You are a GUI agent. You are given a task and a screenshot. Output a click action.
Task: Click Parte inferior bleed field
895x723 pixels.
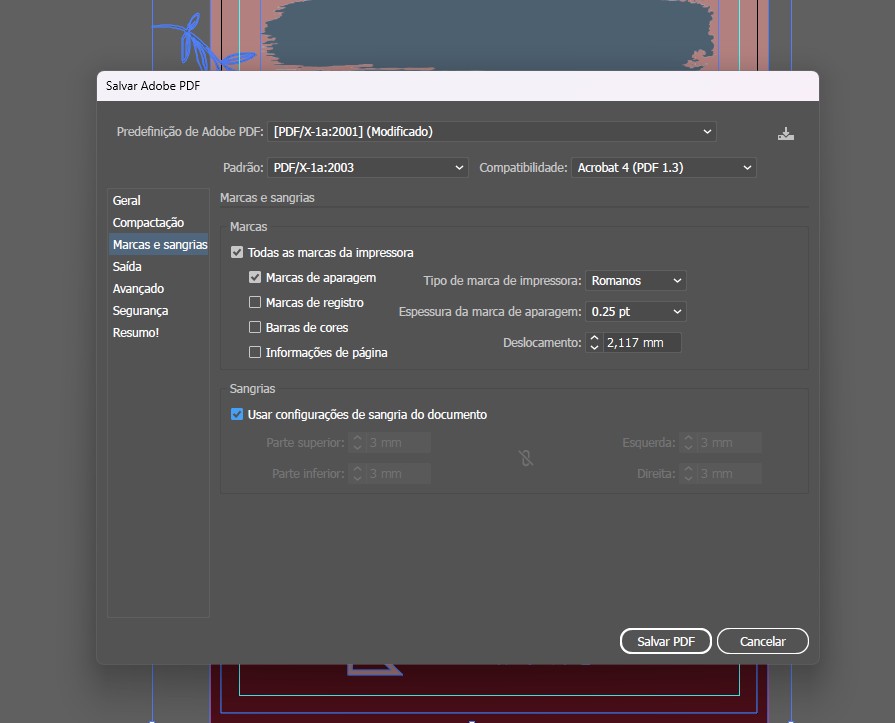(398, 474)
